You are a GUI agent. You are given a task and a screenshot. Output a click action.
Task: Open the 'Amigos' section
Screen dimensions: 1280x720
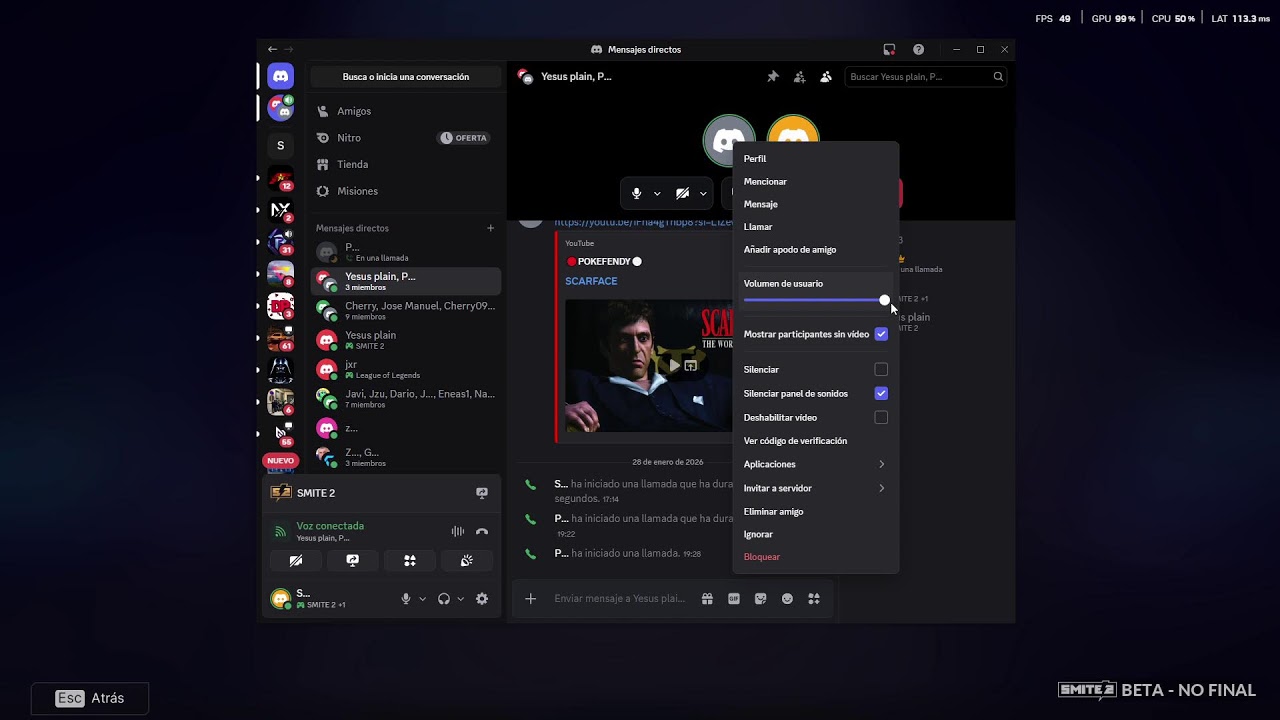click(406, 111)
